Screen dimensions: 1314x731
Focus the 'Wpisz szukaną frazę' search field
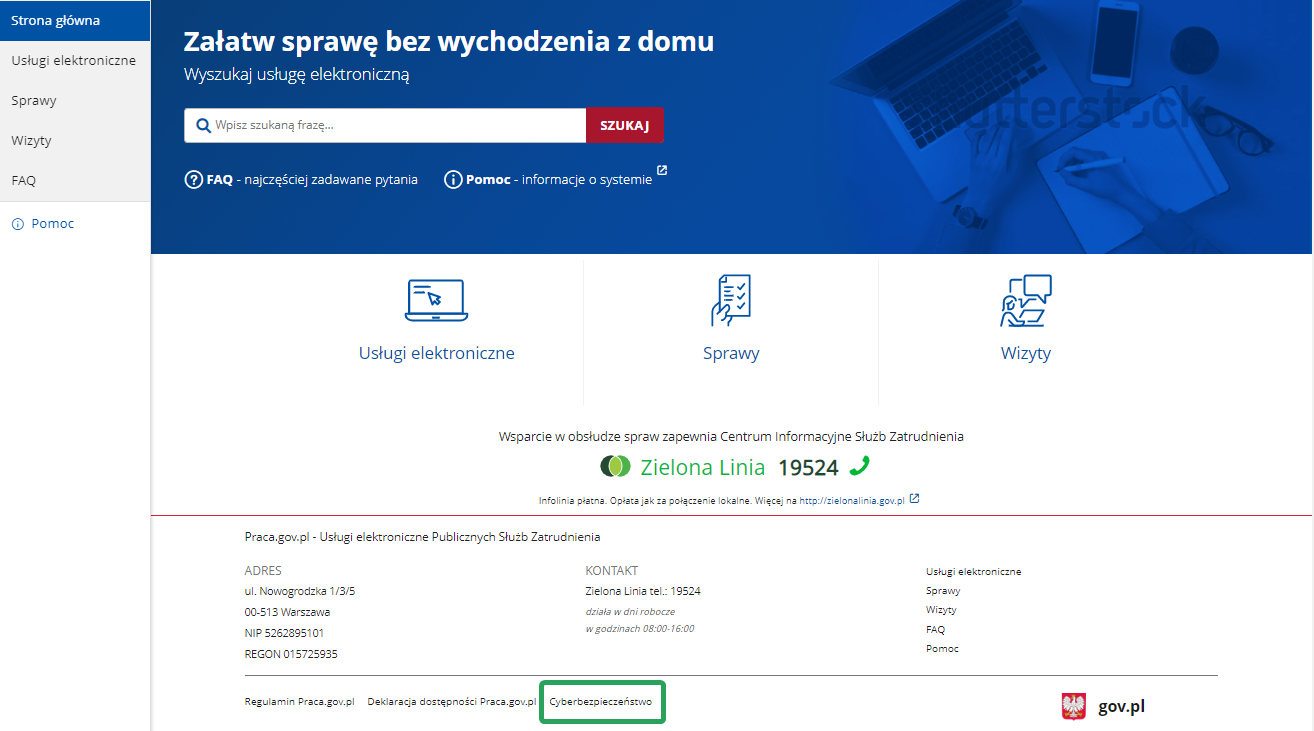(x=385, y=126)
